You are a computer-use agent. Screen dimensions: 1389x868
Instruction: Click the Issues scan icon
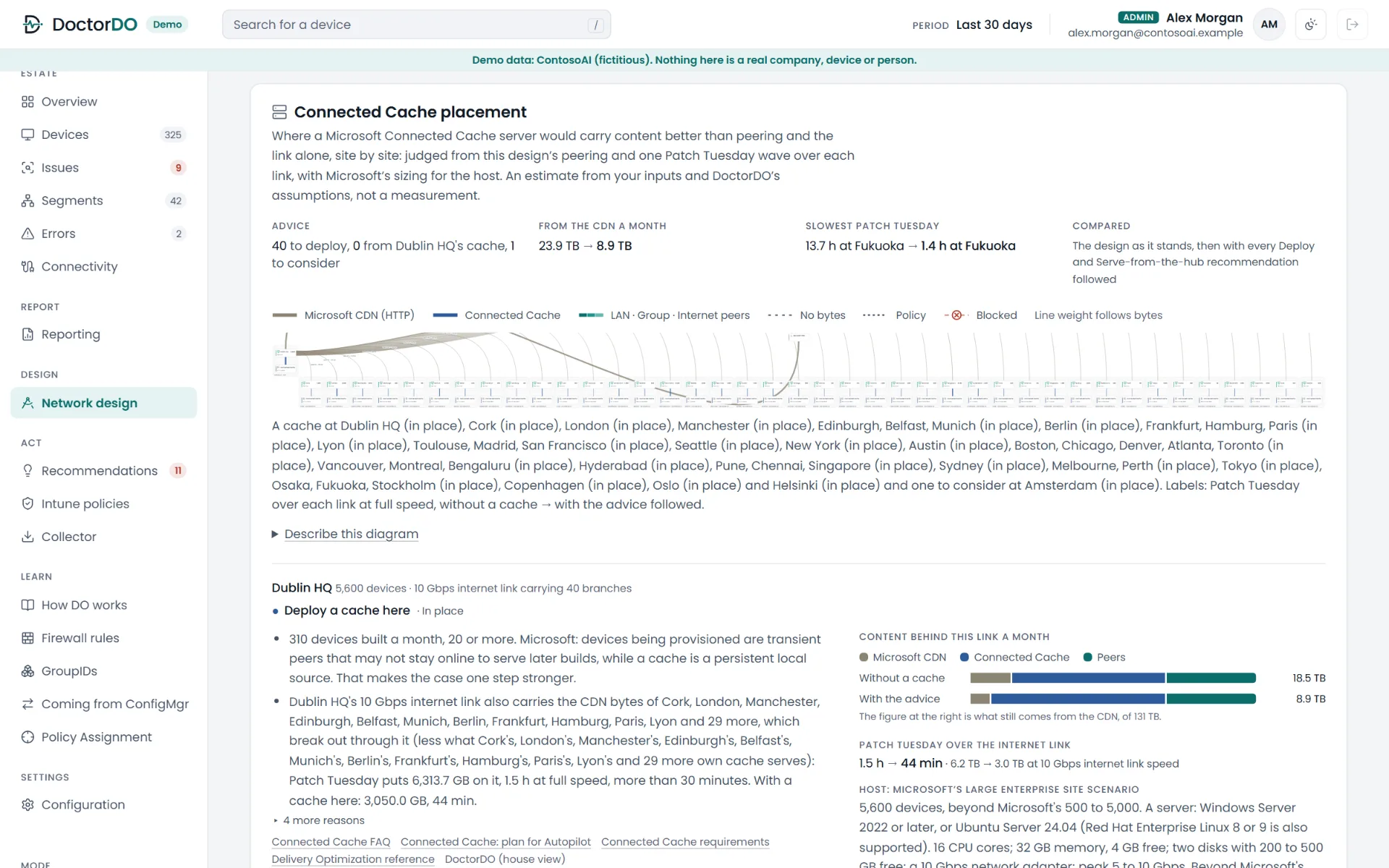pyautogui.click(x=27, y=168)
